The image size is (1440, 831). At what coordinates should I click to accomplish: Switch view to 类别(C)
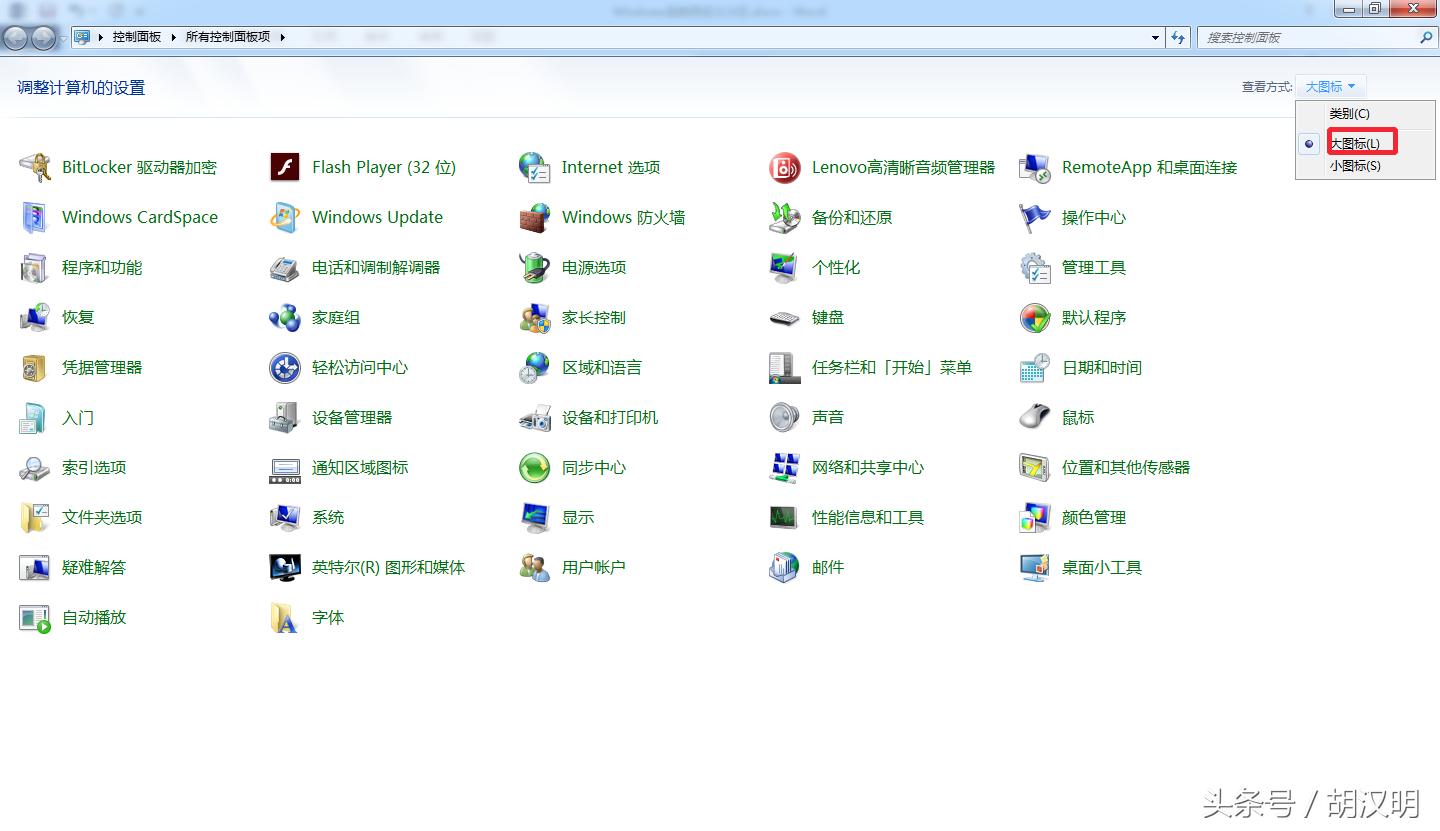tap(1350, 113)
